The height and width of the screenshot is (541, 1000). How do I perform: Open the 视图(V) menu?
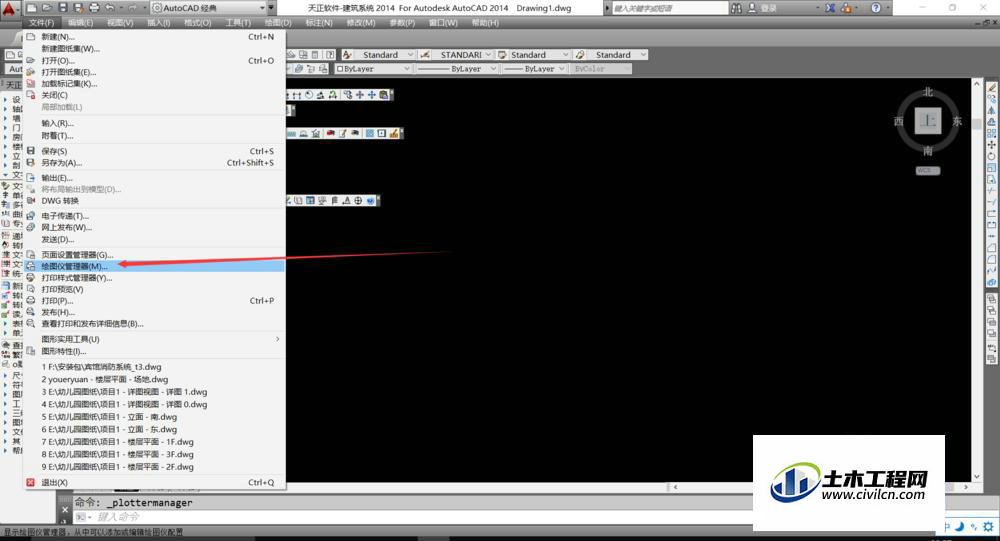120,22
